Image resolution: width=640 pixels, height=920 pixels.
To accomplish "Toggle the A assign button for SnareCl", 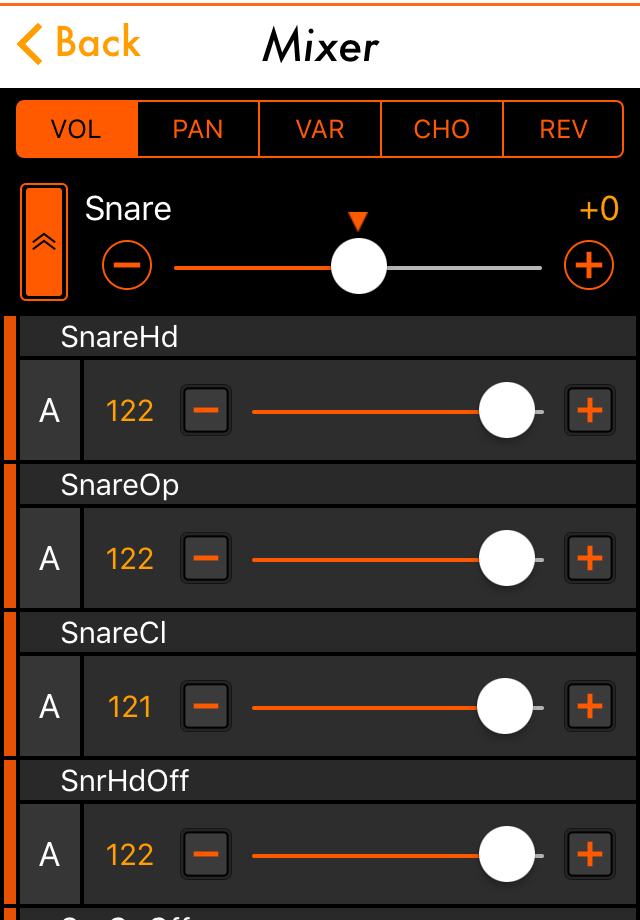I will click(x=47, y=706).
